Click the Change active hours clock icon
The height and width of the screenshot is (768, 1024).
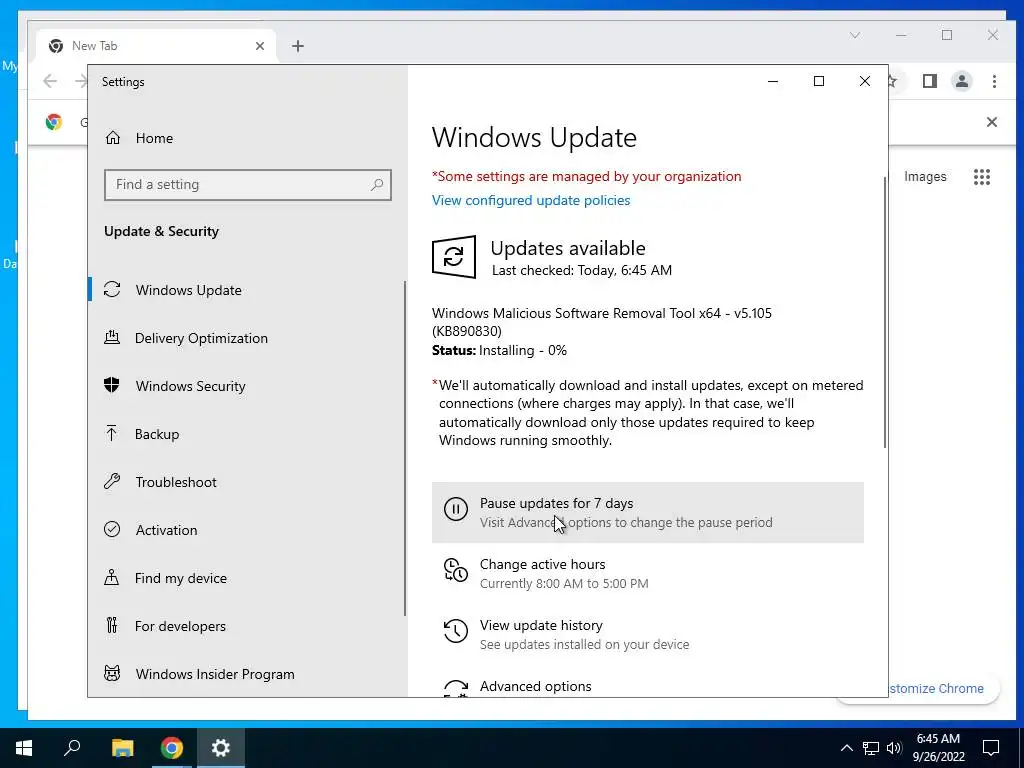pos(456,569)
